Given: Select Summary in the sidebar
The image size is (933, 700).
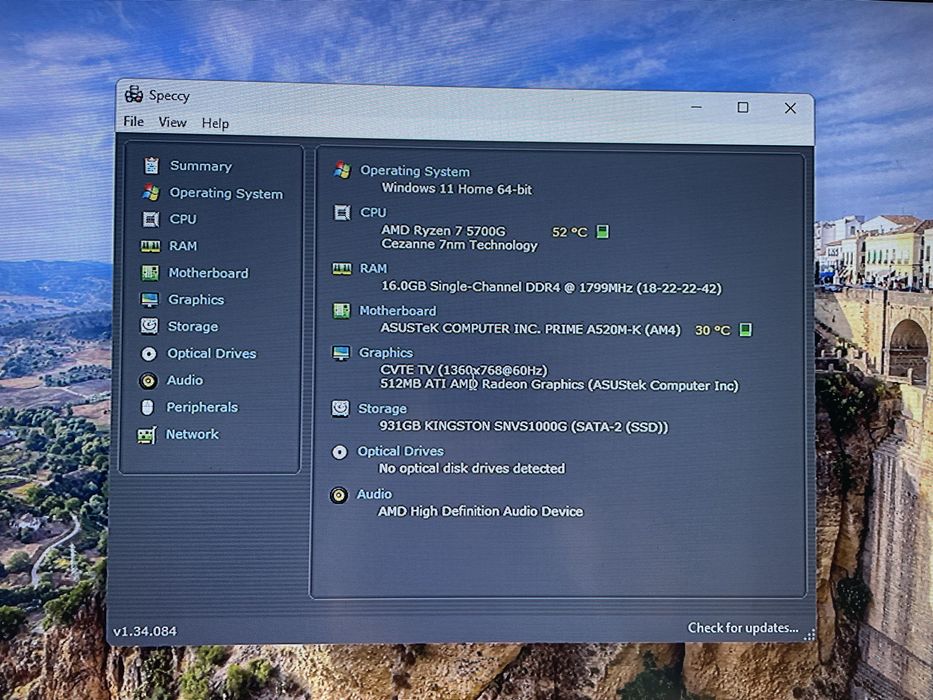Looking at the screenshot, I should tap(201, 165).
